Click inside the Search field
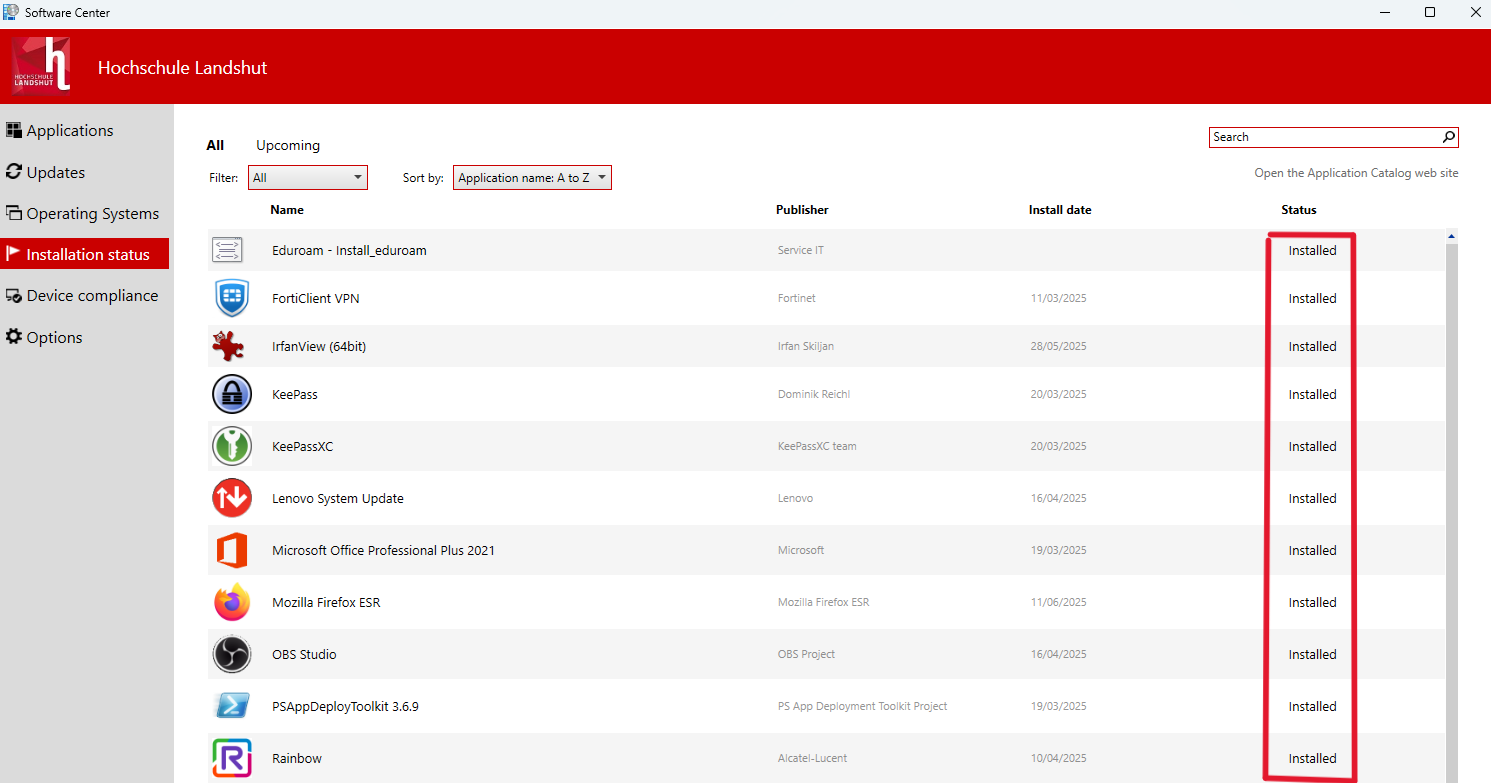The width and height of the screenshot is (1491, 783). pyautogui.click(x=1322, y=137)
